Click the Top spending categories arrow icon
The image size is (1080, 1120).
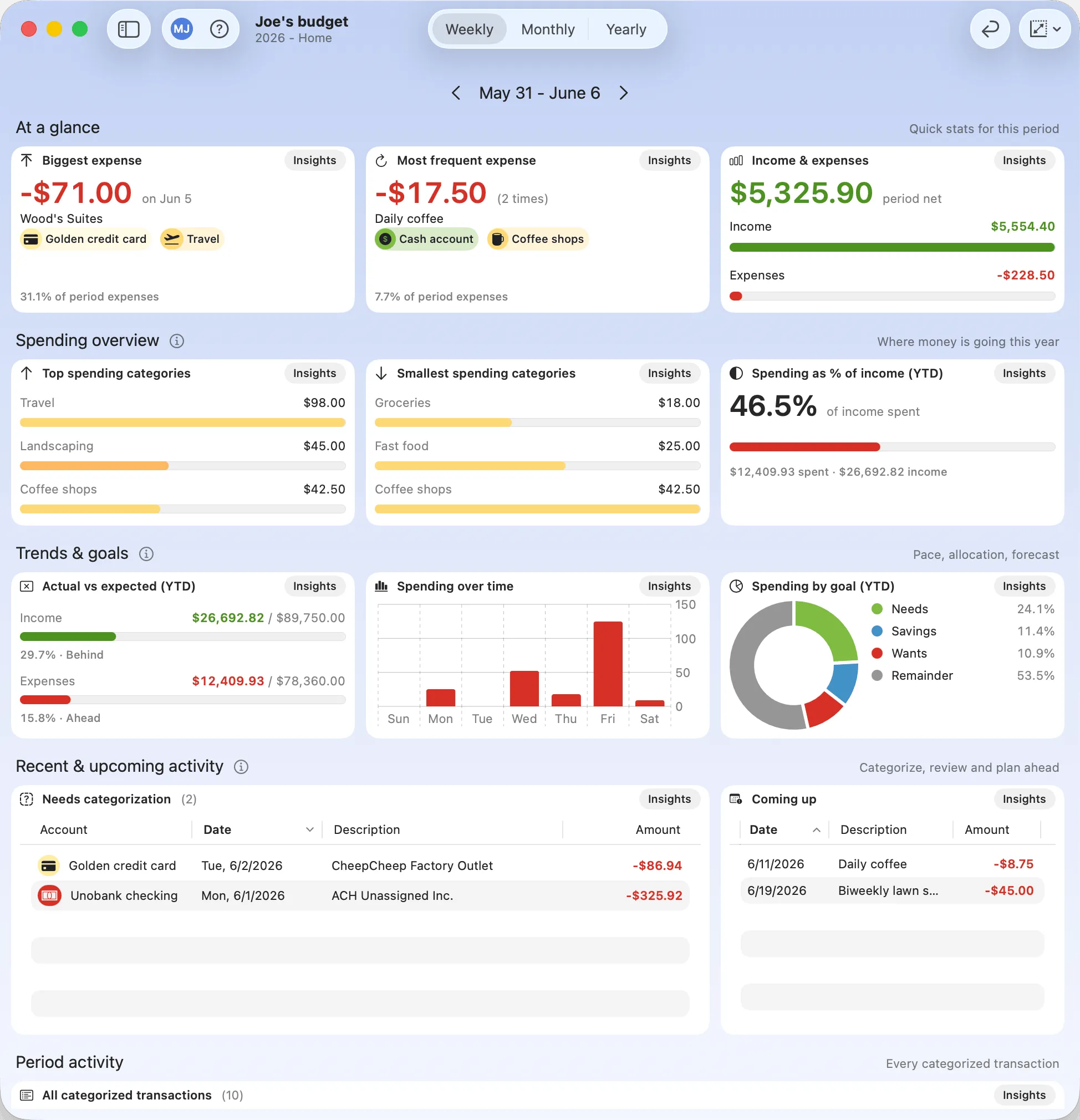[x=26, y=373]
